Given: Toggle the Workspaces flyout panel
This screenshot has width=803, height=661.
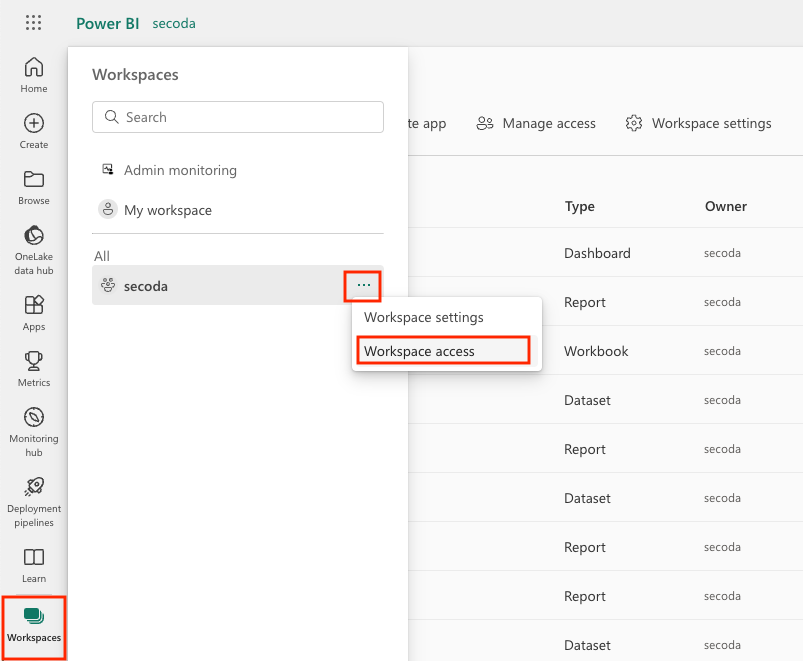Looking at the screenshot, I should pos(34,625).
